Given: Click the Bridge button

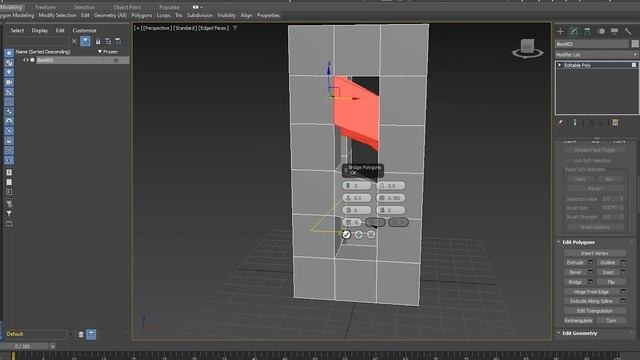Looking at the screenshot, I should coord(575,282).
